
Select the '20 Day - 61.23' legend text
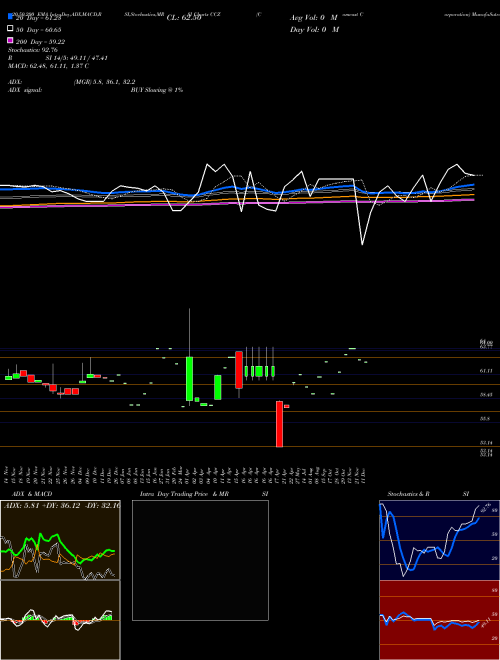[x=38, y=18]
